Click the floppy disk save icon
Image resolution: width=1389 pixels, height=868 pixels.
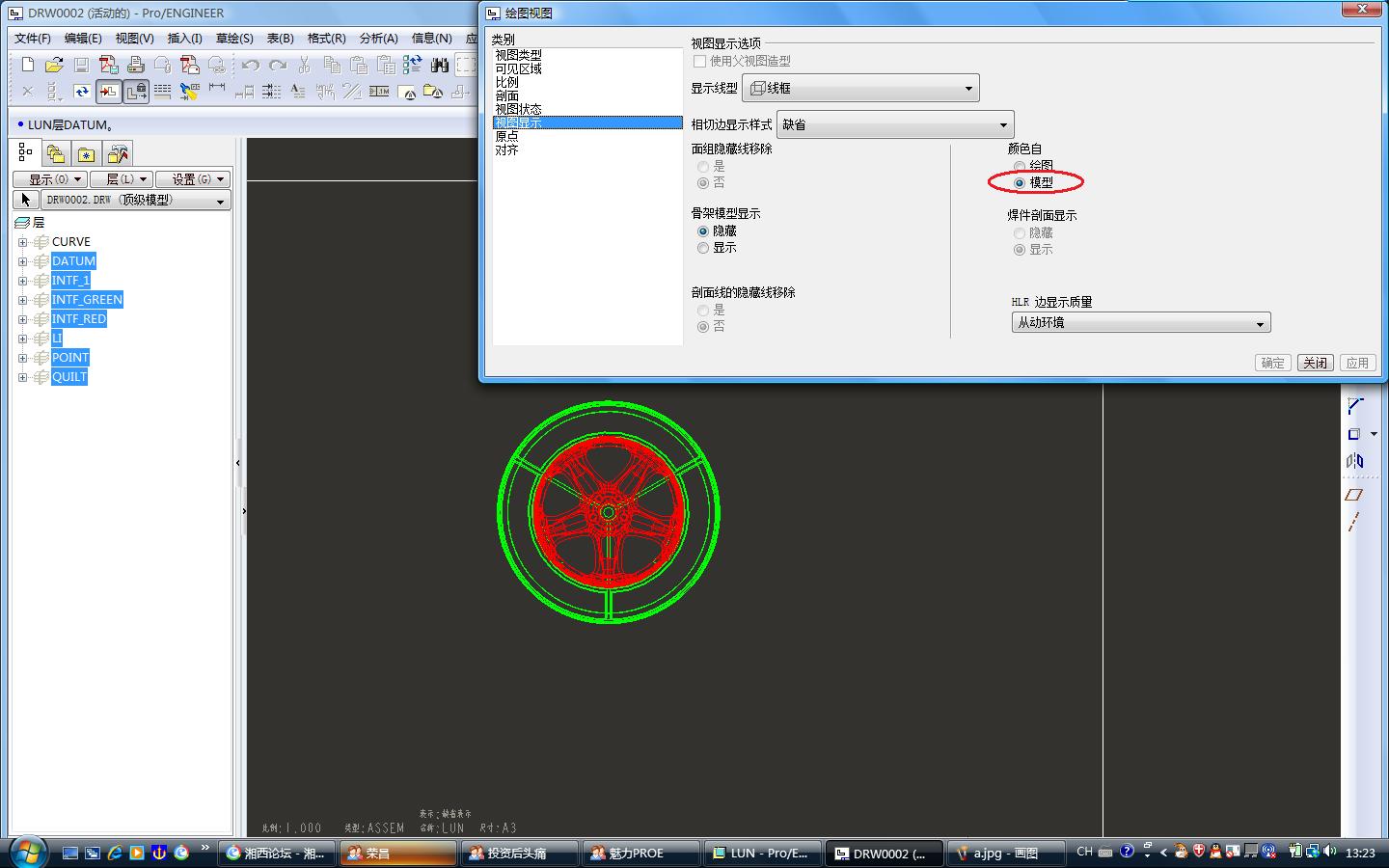coord(81,65)
